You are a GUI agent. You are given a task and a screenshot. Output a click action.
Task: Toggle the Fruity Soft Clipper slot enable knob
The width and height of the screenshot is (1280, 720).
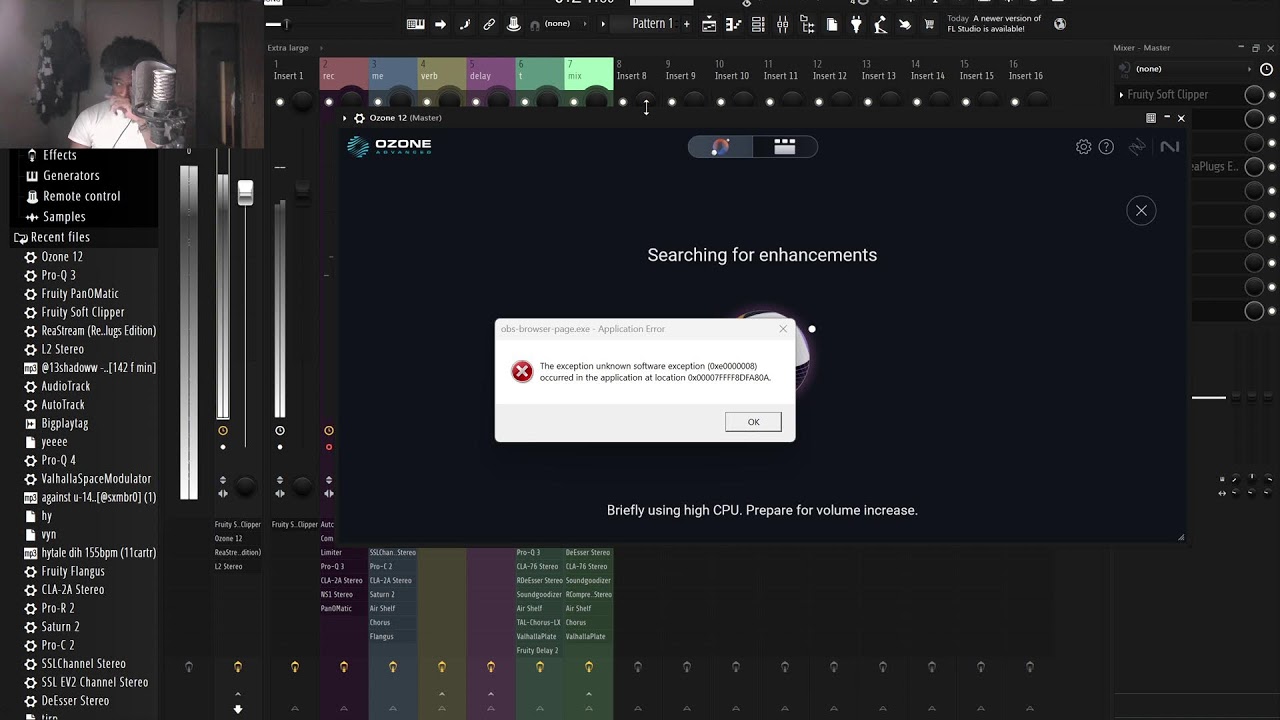click(1254, 94)
